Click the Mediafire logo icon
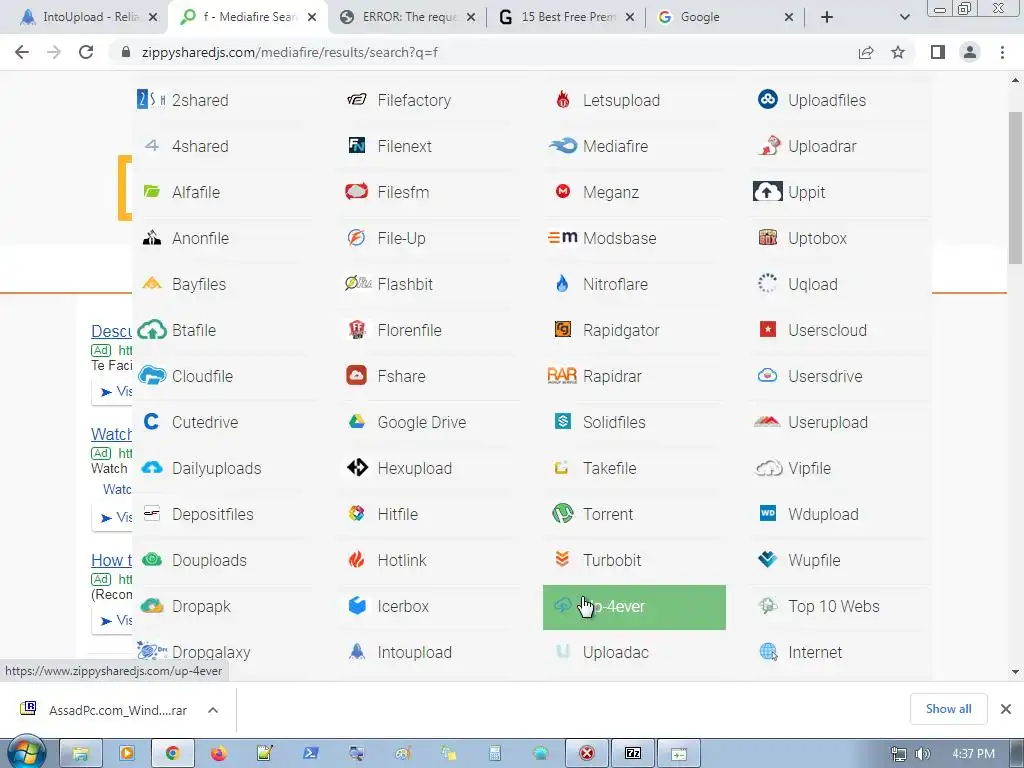 pyautogui.click(x=562, y=146)
